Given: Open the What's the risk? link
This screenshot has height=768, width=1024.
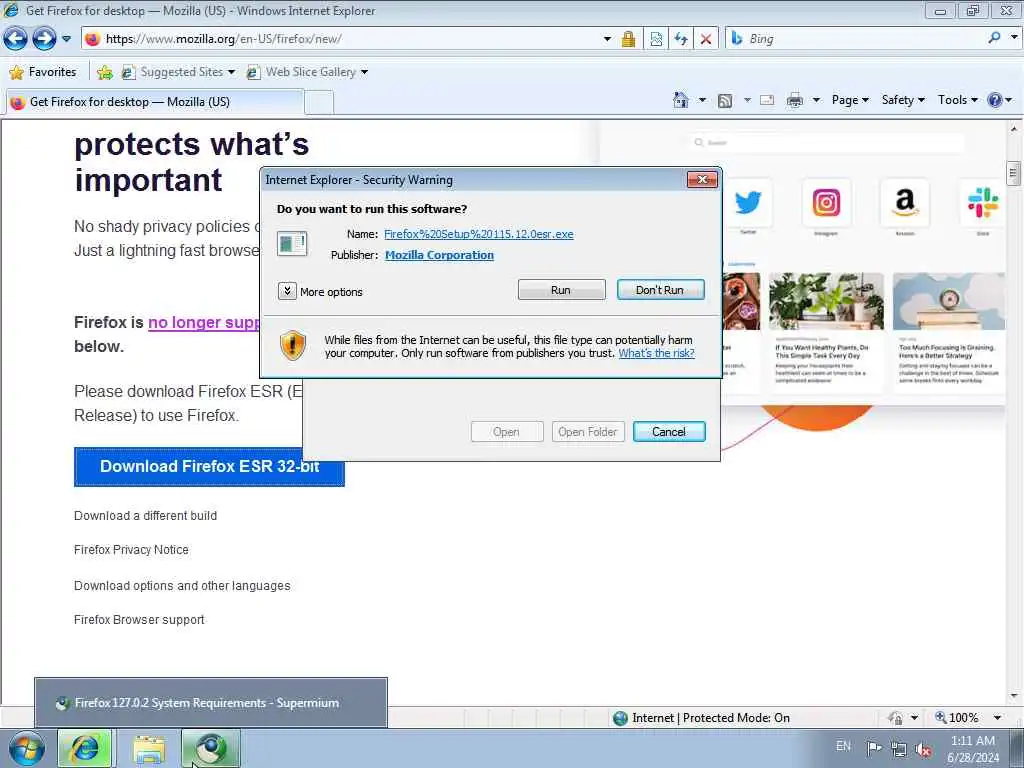Looking at the screenshot, I should pyautogui.click(x=656, y=353).
